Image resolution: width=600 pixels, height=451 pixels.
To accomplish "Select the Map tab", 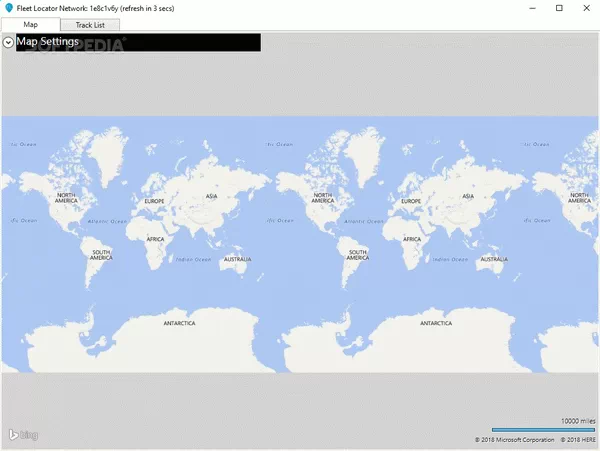I will 31,24.
